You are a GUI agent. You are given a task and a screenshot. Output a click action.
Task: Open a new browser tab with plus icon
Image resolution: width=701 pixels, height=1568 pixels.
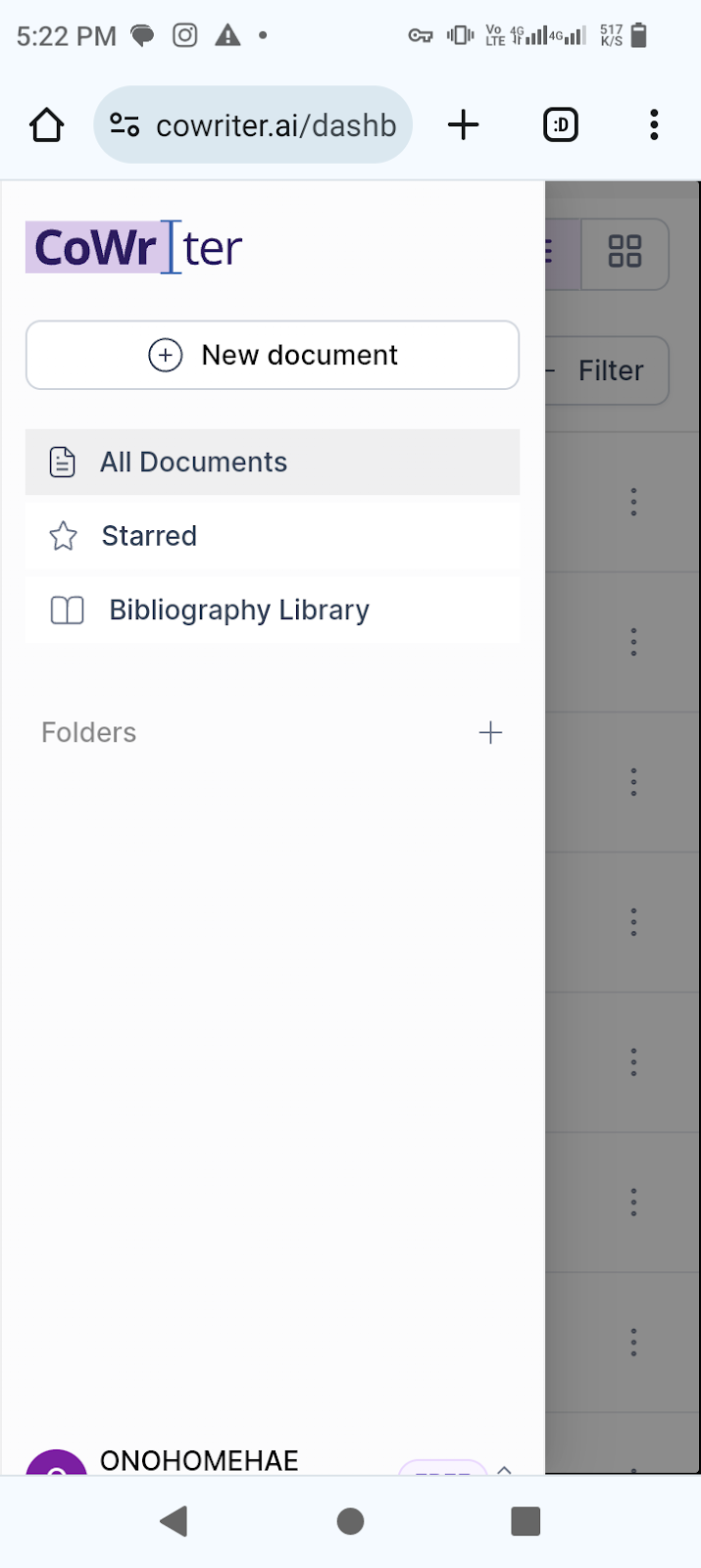463,125
